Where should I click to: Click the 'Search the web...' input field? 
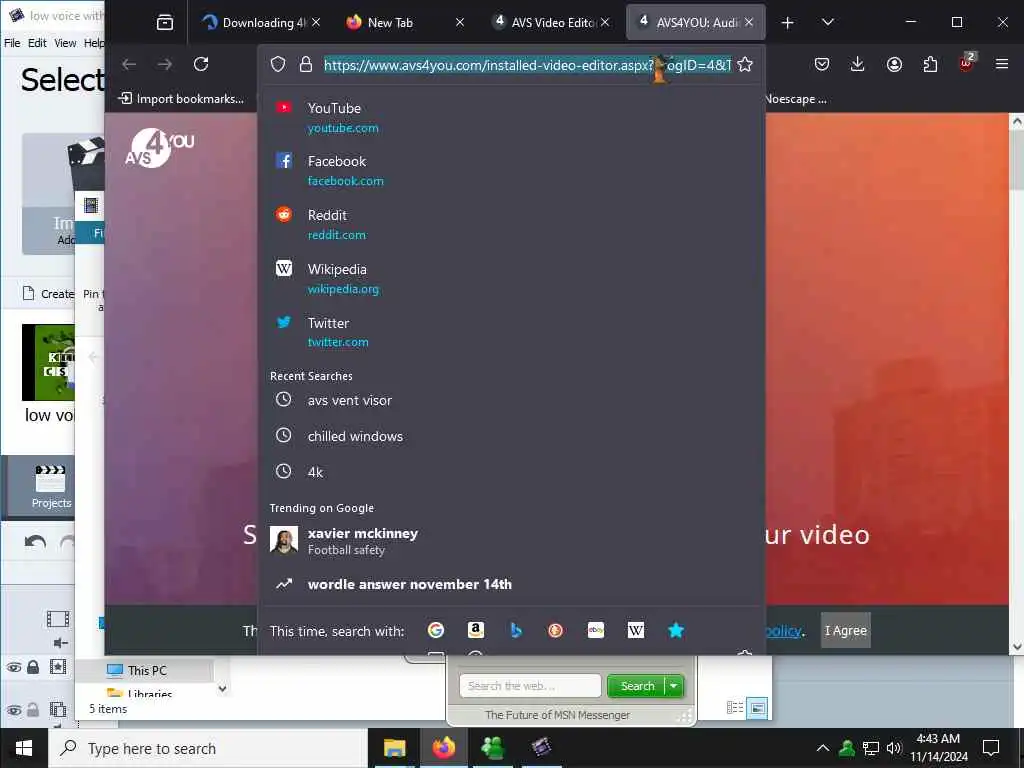click(x=530, y=686)
